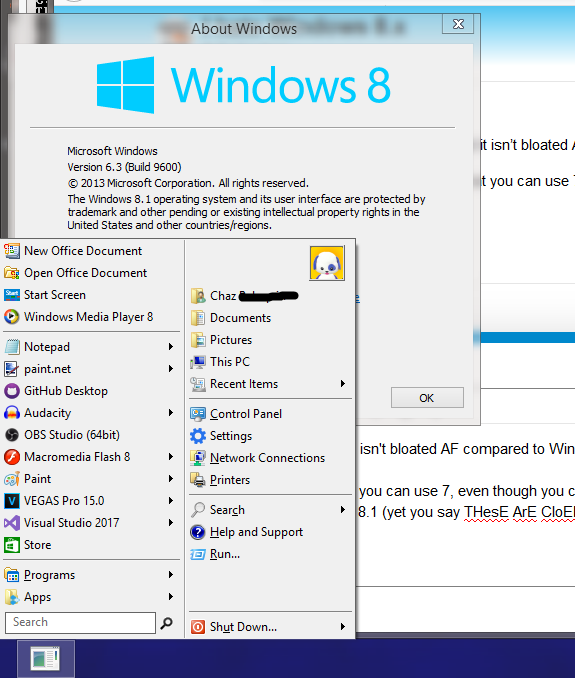Screen dimensions: 575x678
Task: Expand the Audacity submenu arrow
Action: (171, 413)
